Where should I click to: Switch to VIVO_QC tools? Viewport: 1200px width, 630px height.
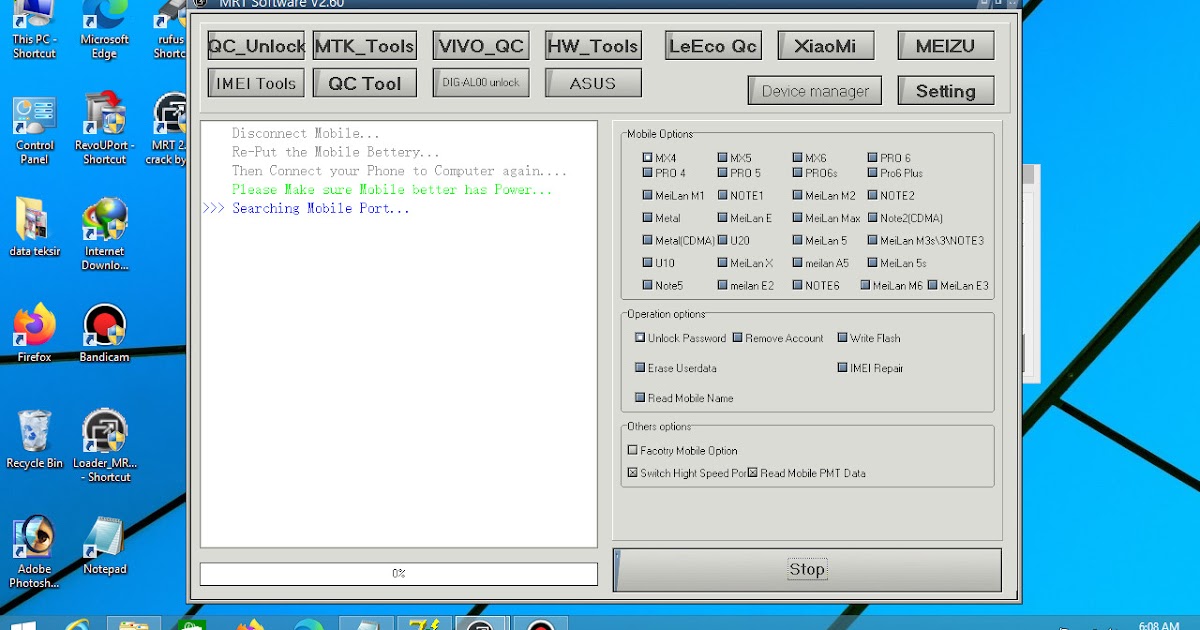tap(480, 45)
